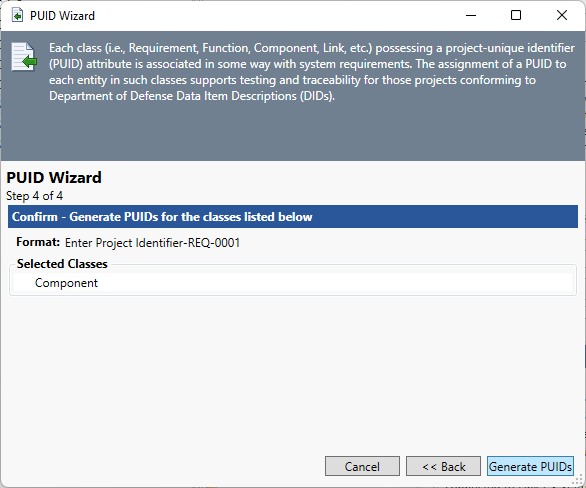
Task: Maximize the PUID Wizard window
Action: pyautogui.click(x=516, y=16)
